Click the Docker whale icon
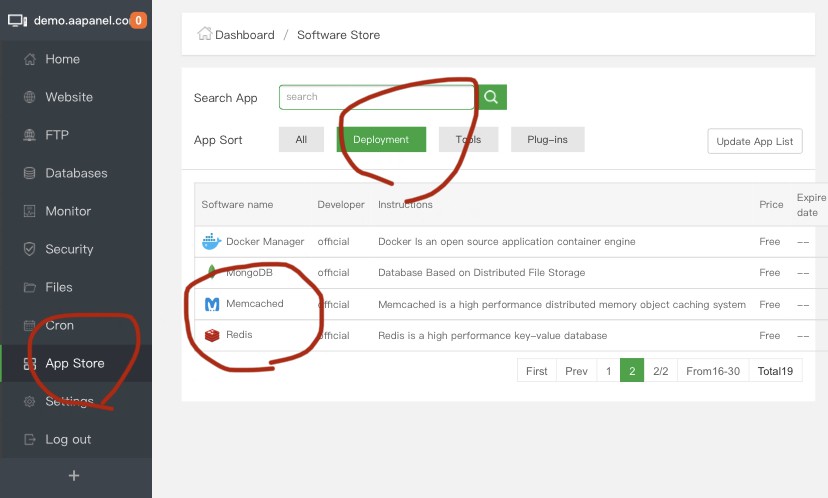This screenshot has height=498, width=828. 211,241
